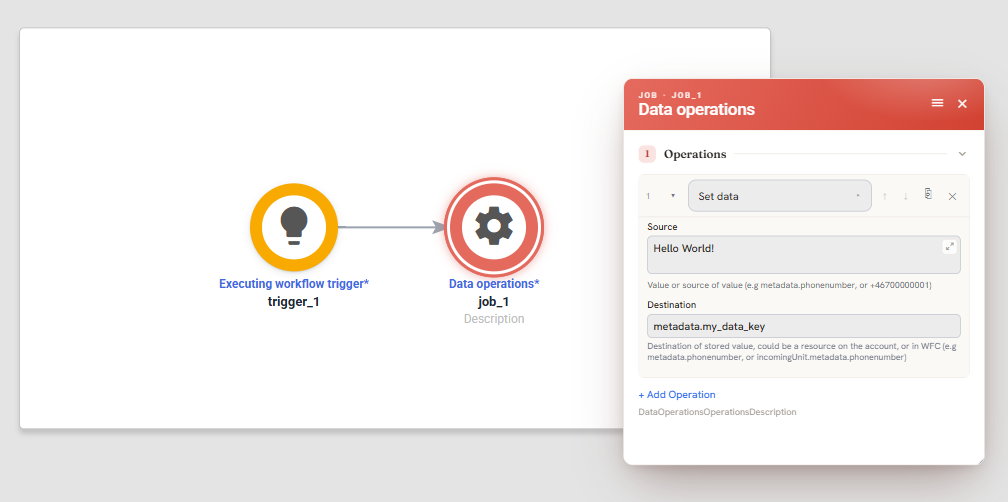The height and width of the screenshot is (502, 1008).
Task: Expand the operation 1 collapse triangle
Action: coord(672,195)
